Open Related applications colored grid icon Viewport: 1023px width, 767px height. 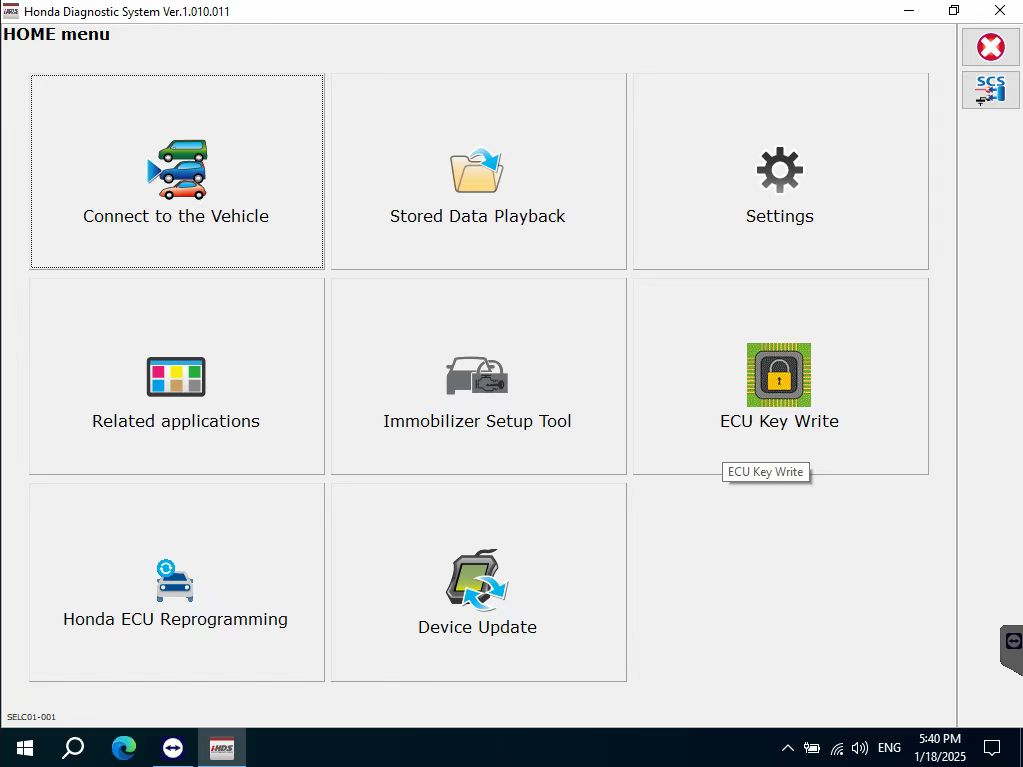(x=176, y=377)
